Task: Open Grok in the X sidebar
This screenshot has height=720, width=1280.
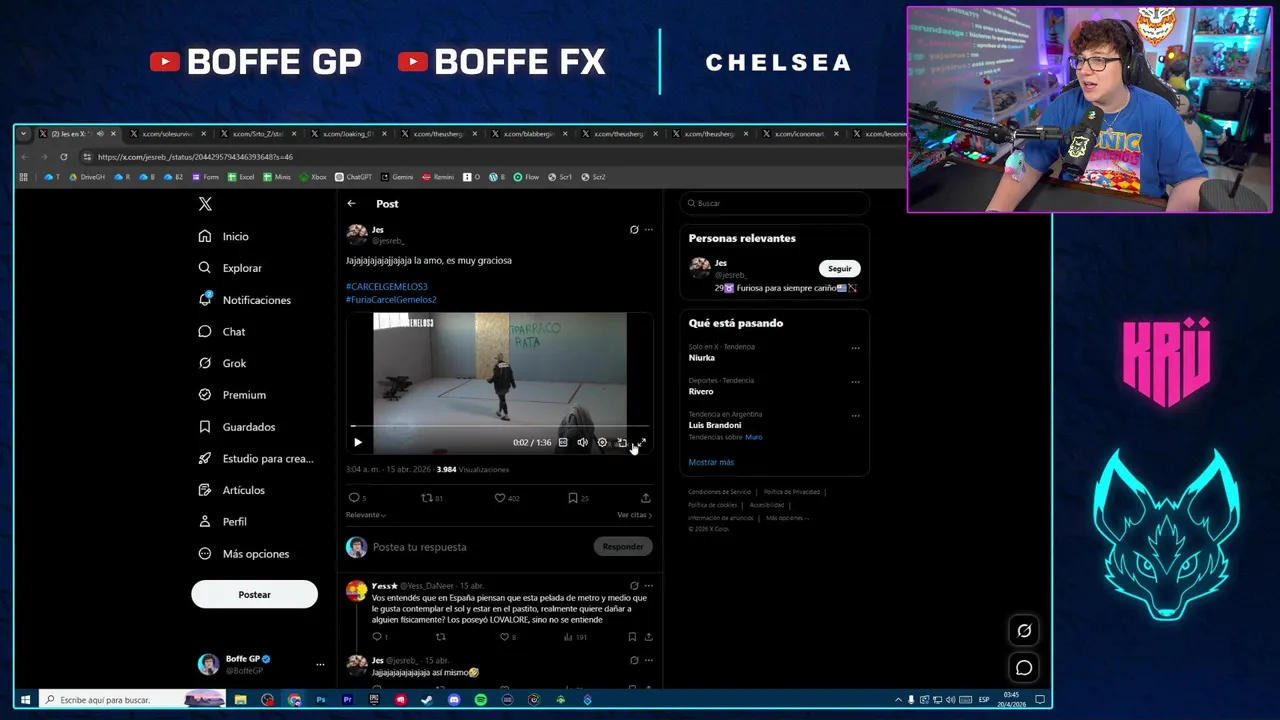Action: (x=222, y=363)
